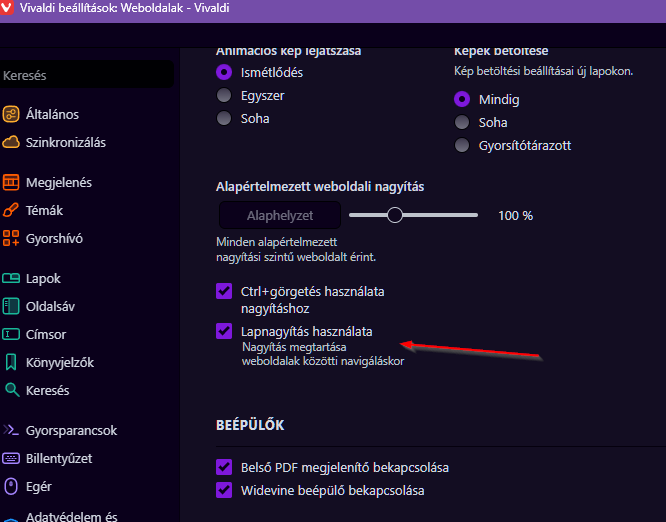Click the Általános settings icon

click(11, 114)
